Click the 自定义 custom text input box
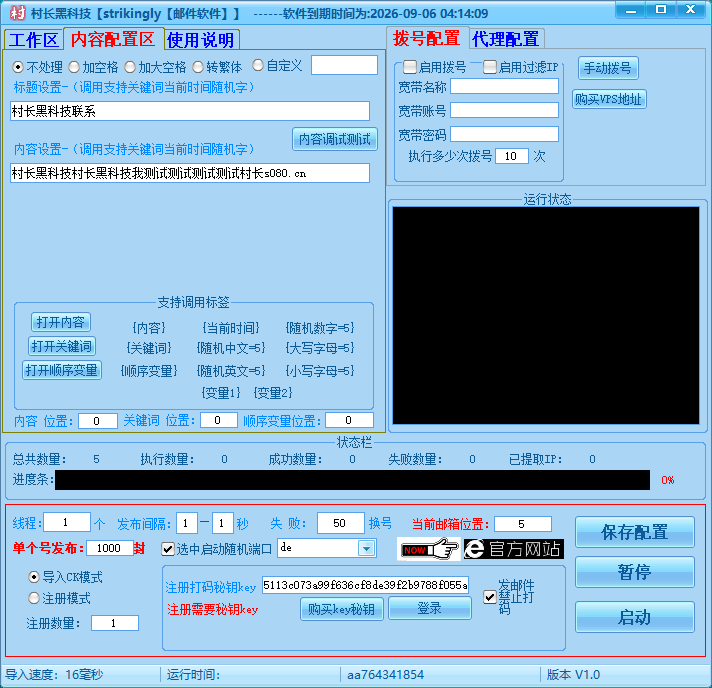Image resolution: width=712 pixels, height=688 pixels. pos(344,65)
